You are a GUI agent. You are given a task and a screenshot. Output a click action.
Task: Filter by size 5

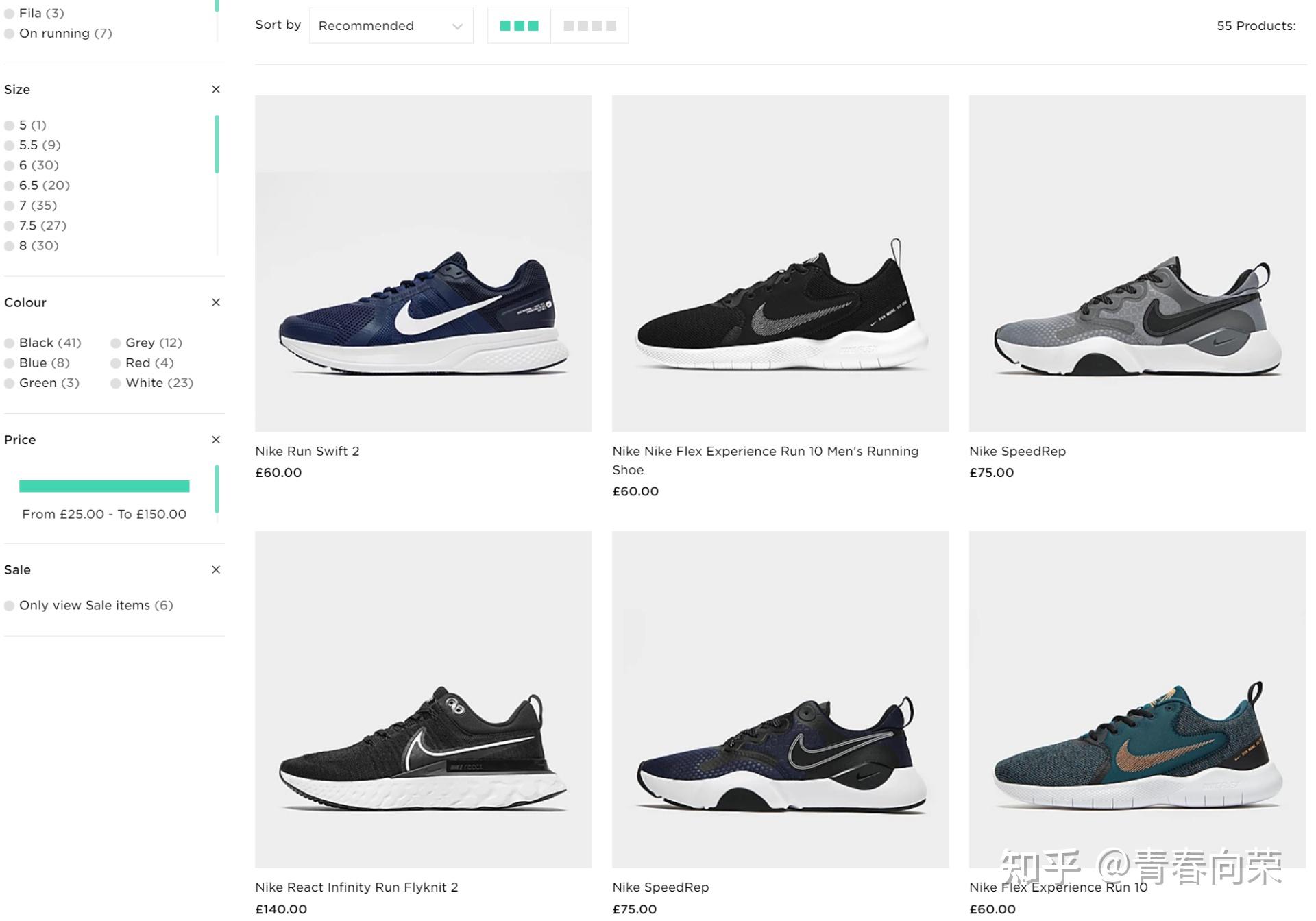click(x=25, y=125)
